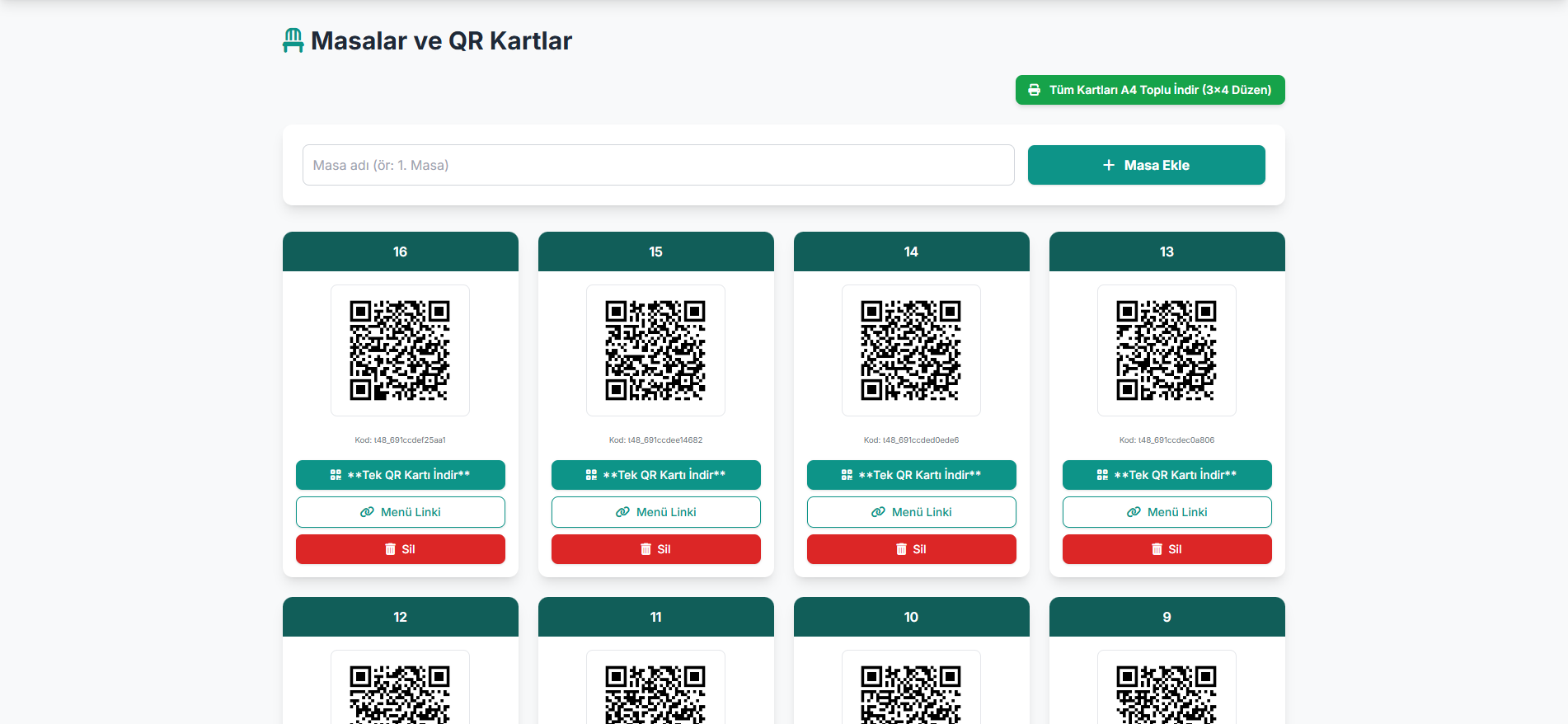Click the link icon on table 15 Menü Linki
The width and height of the screenshot is (1568, 724).
click(622, 512)
